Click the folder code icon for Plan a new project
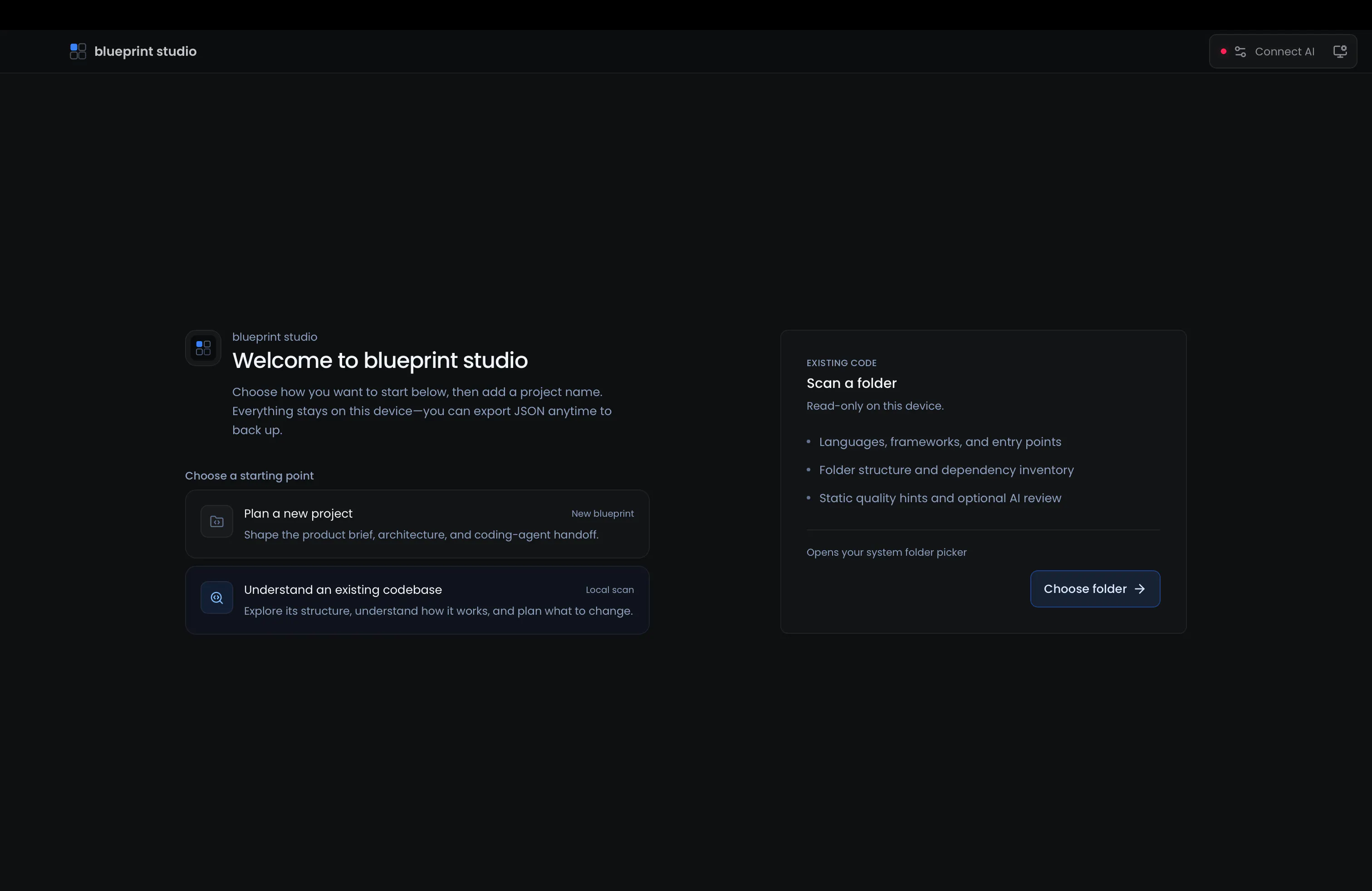Viewport: 1372px width, 891px height. (x=217, y=522)
